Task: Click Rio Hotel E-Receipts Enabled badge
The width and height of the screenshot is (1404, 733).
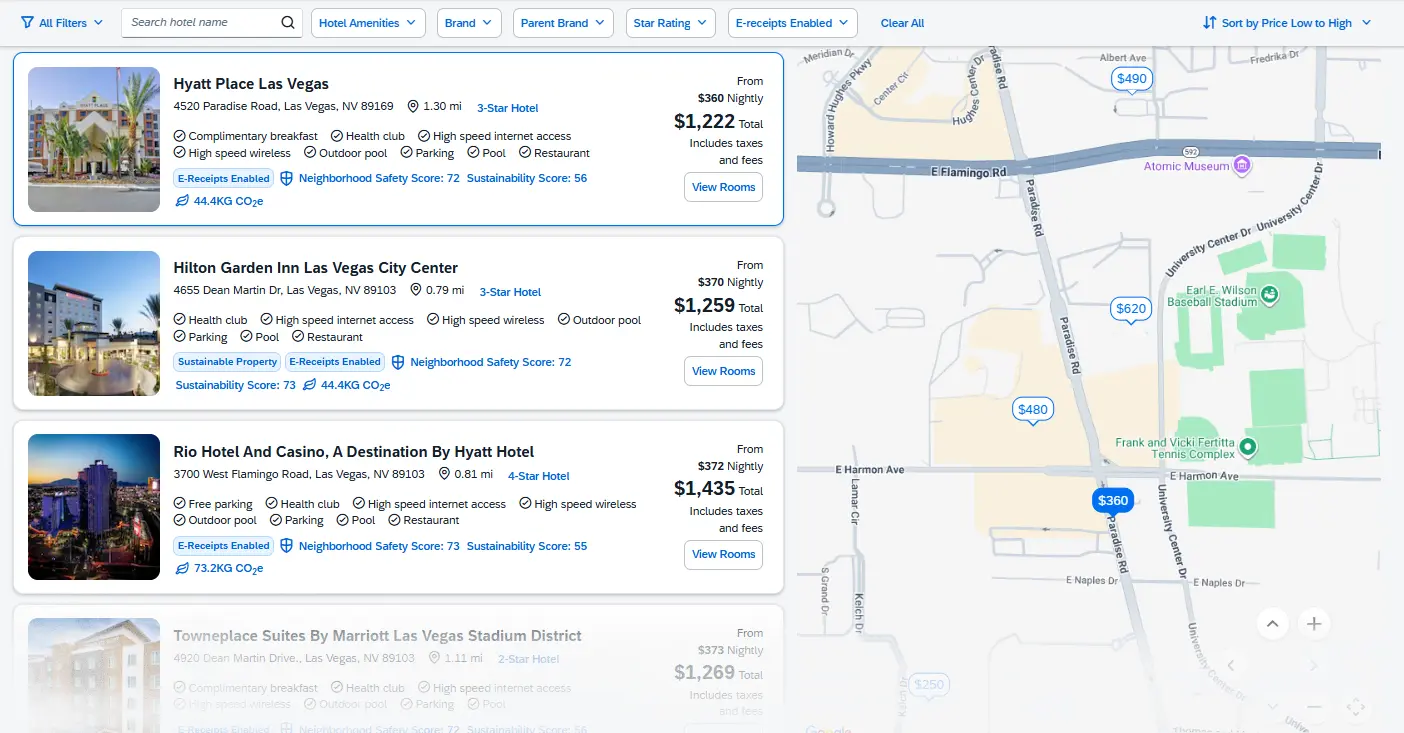Action: pos(223,546)
